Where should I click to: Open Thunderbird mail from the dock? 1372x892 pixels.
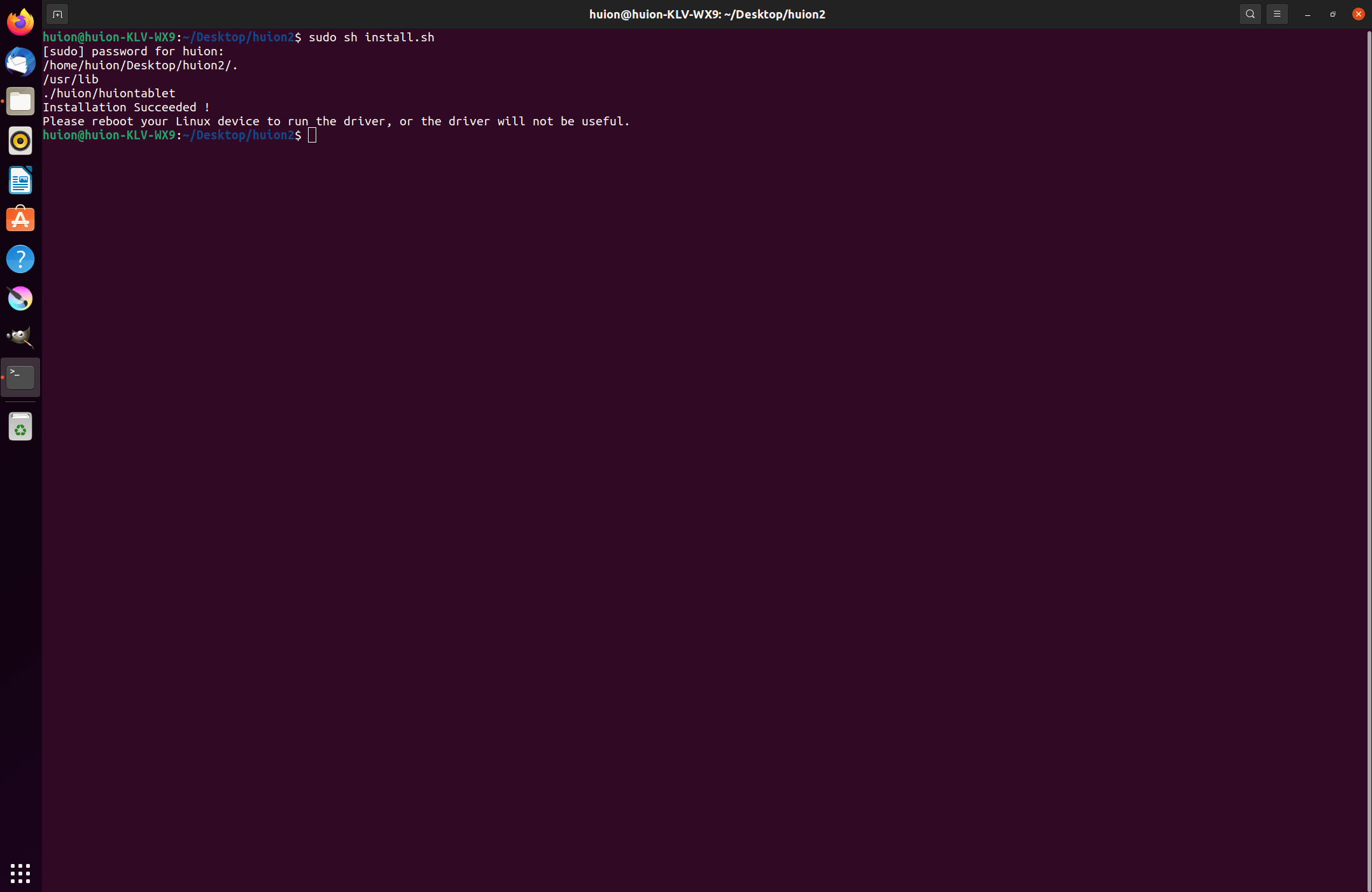pos(20,62)
